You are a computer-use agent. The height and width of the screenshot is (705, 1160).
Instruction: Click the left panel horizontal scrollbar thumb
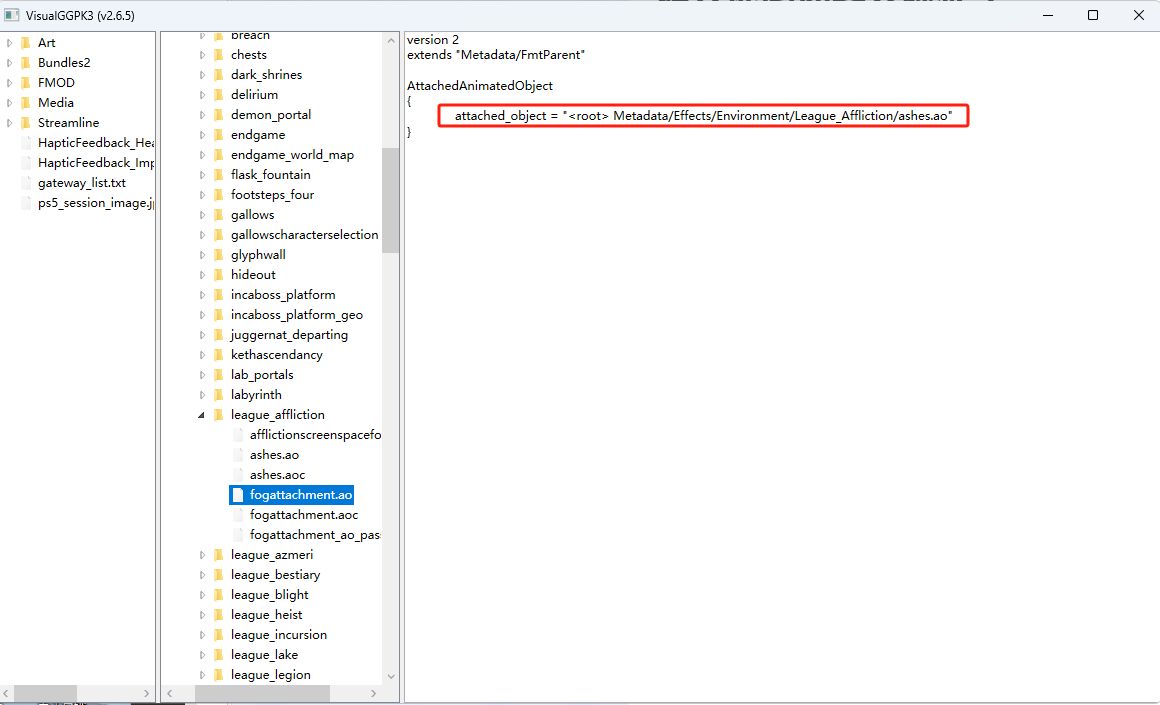(x=45, y=693)
